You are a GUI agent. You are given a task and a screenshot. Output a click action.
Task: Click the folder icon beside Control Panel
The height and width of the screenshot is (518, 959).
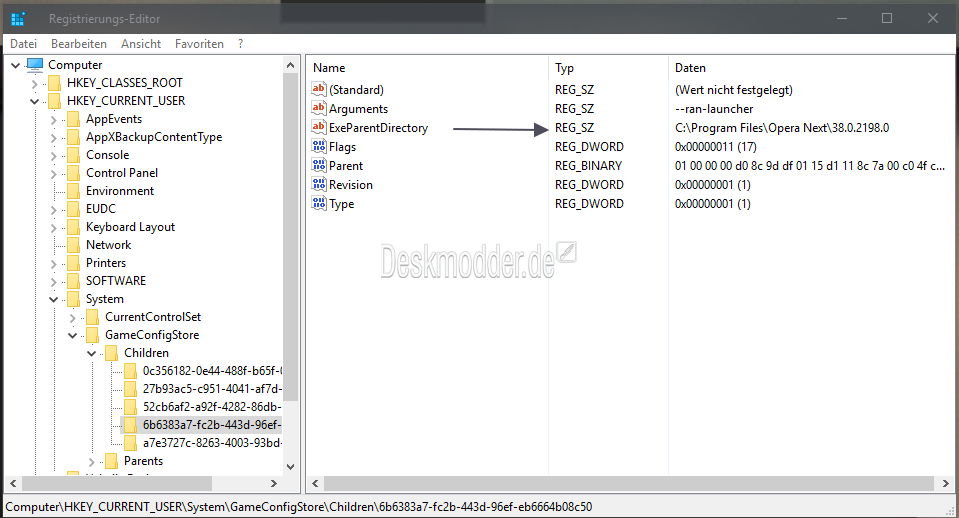tap(73, 173)
